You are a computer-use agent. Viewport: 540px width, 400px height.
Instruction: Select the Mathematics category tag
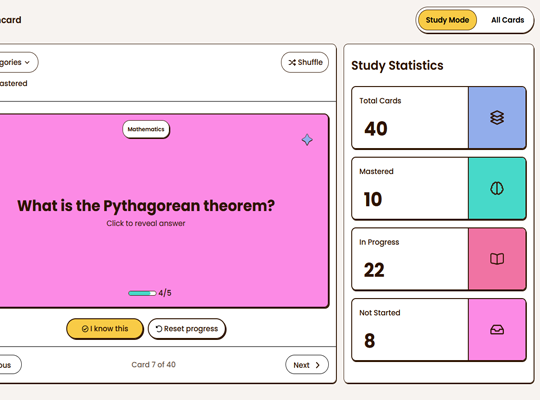[146, 129]
